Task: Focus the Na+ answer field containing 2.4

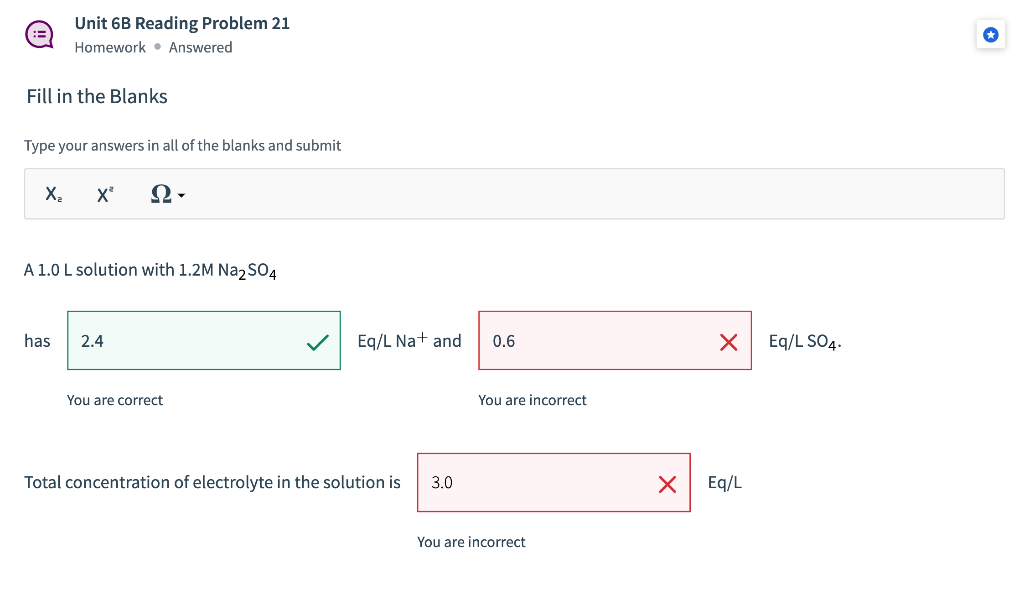Action: [x=190, y=341]
